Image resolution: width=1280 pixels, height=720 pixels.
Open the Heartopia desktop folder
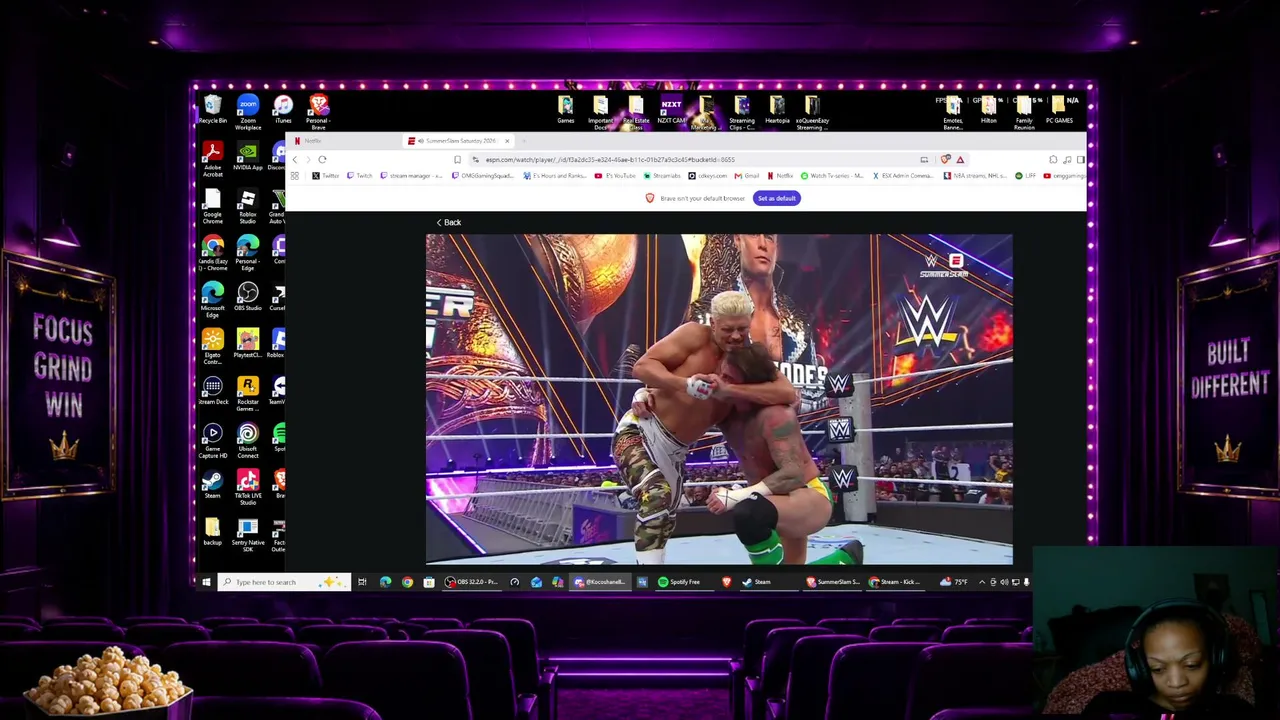click(x=777, y=109)
